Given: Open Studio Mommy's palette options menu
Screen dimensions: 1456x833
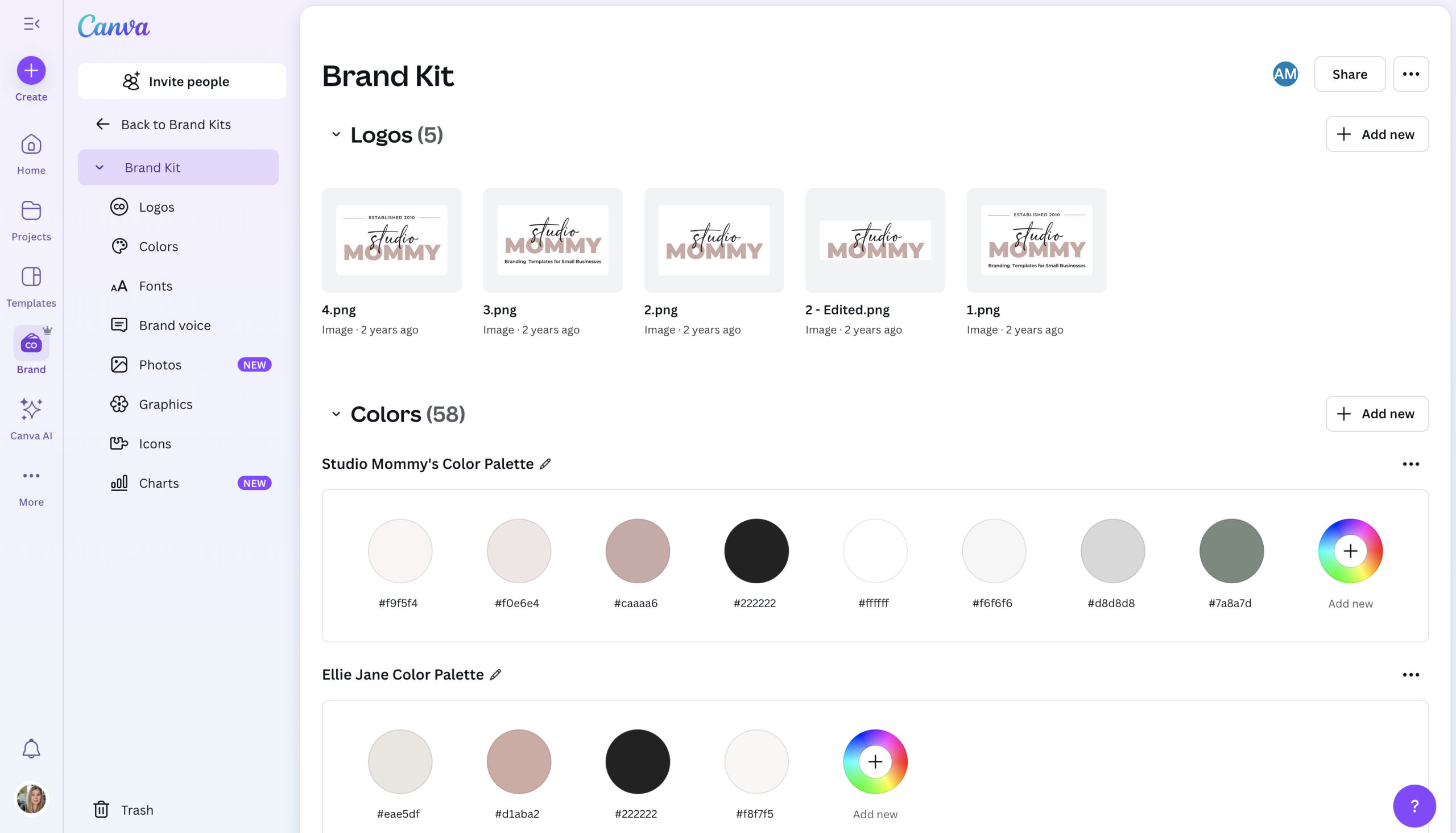Looking at the screenshot, I should pos(1411,464).
